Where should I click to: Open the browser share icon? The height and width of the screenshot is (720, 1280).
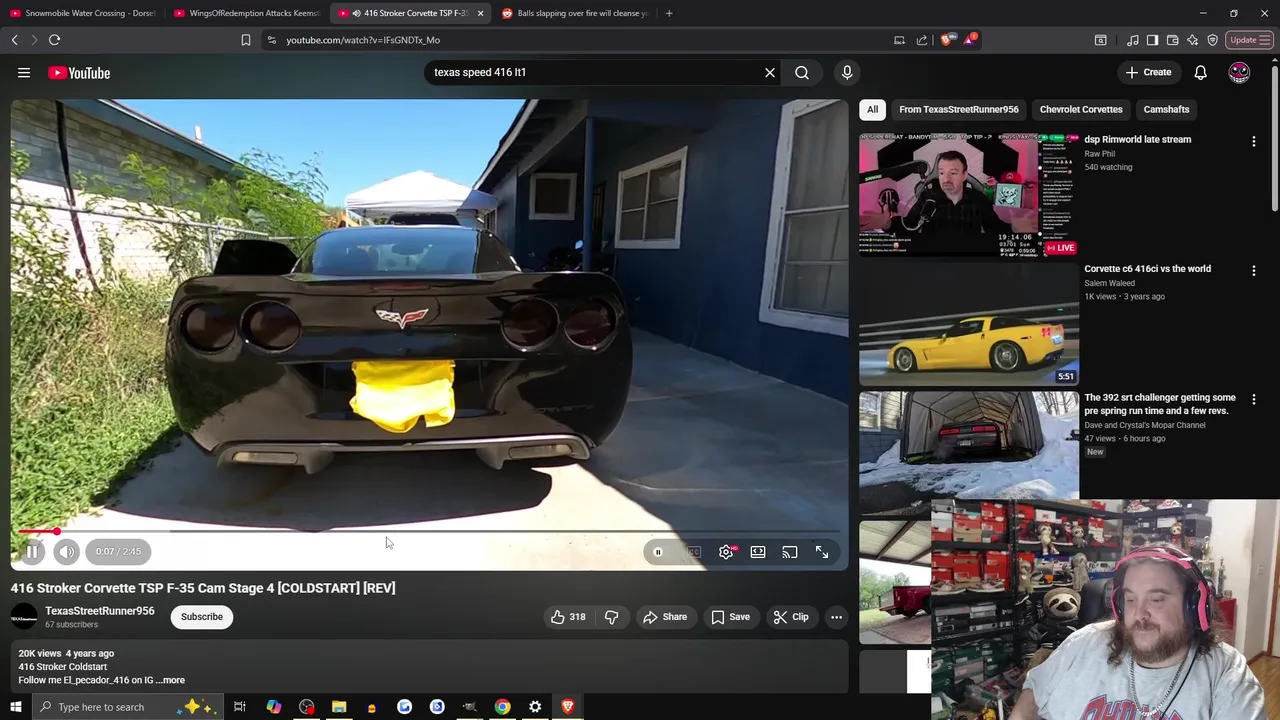[922, 40]
